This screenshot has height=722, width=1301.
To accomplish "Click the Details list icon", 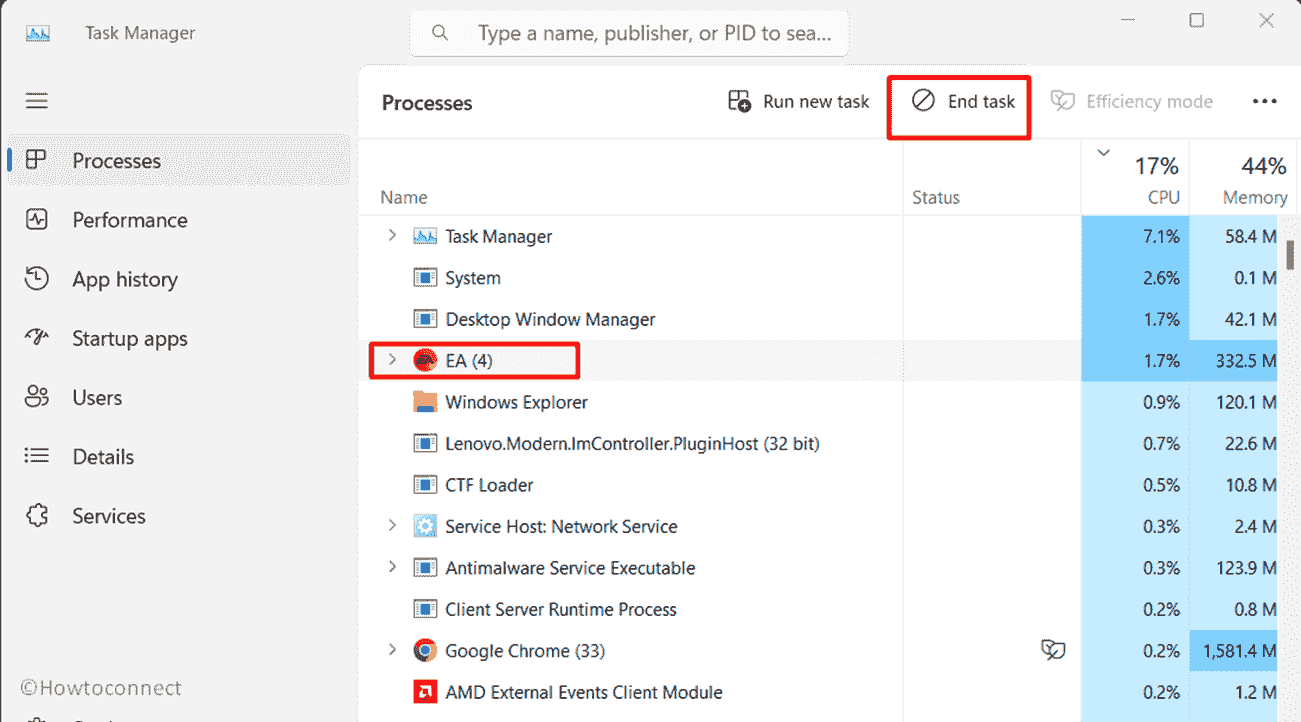I will 37,456.
